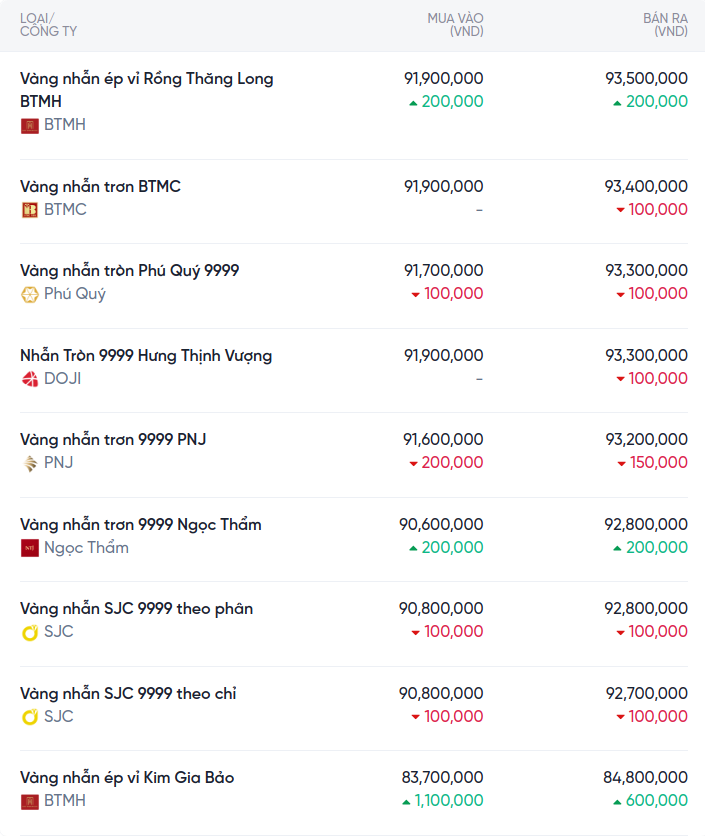The height and width of the screenshot is (836, 705).
Task: Select Vàng nhẫn tròn Phú Quý 9999
Action: [x=129, y=270]
